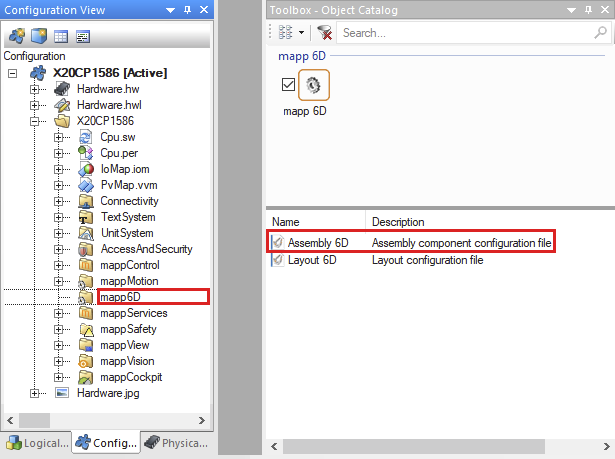Click the blue cube Configuration toolbar icon

(x=39, y=36)
